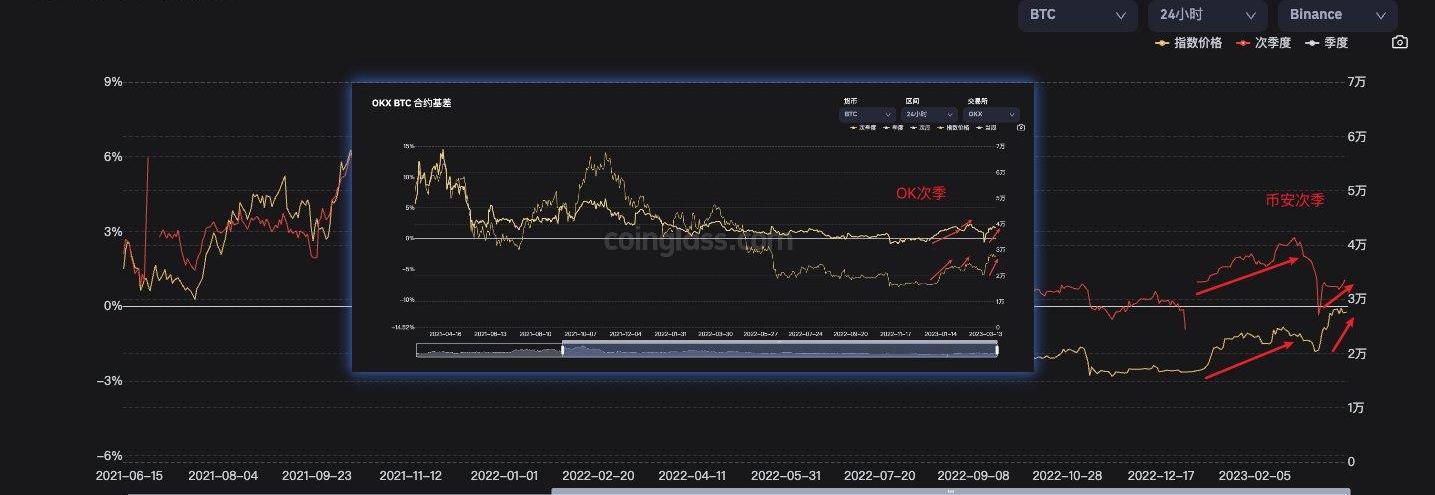Toggle 次季度 legend in inset OKX chart
The height and width of the screenshot is (495, 1435).
[x=863, y=128]
